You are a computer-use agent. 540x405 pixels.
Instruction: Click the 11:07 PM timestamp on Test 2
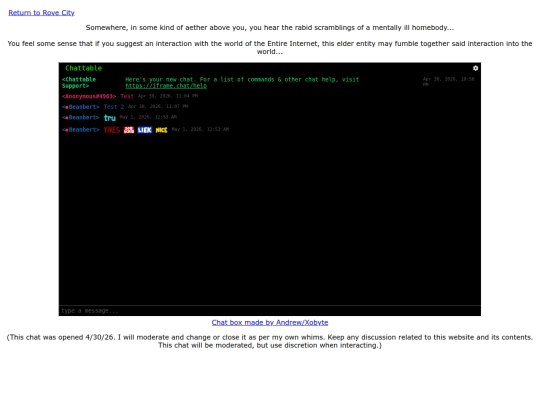pyautogui.click(x=158, y=106)
